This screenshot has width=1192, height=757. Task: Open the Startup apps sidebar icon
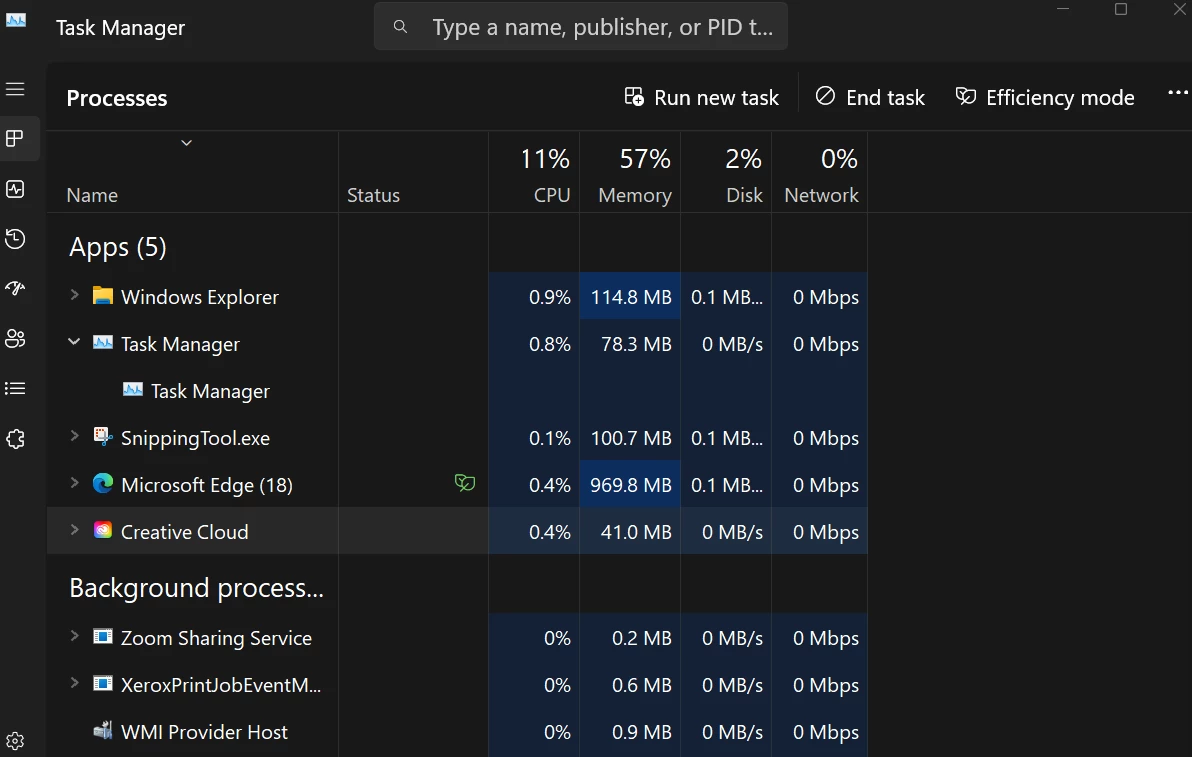click(x=15, y=288)
